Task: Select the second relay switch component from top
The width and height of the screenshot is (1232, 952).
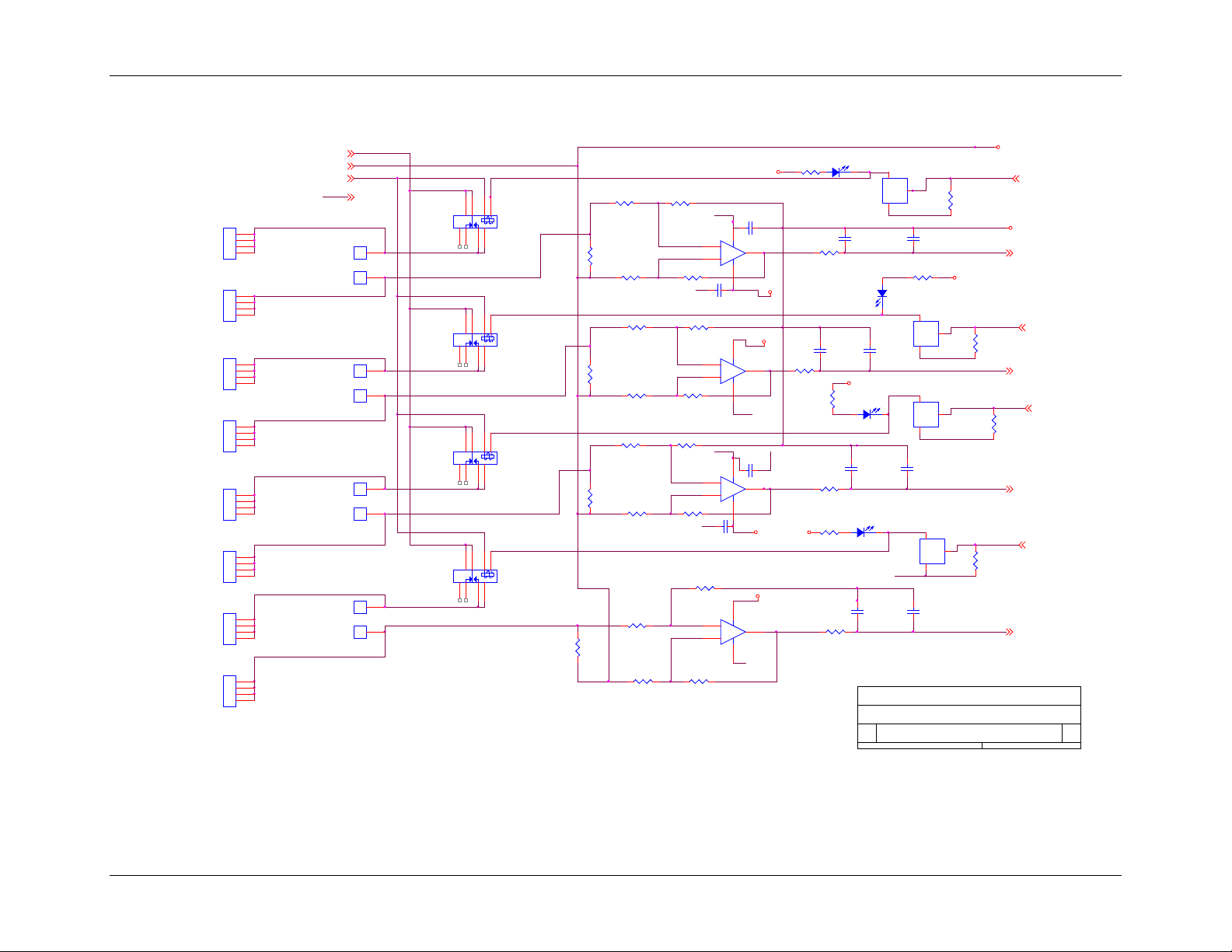Action: click(x=475, y=340)
